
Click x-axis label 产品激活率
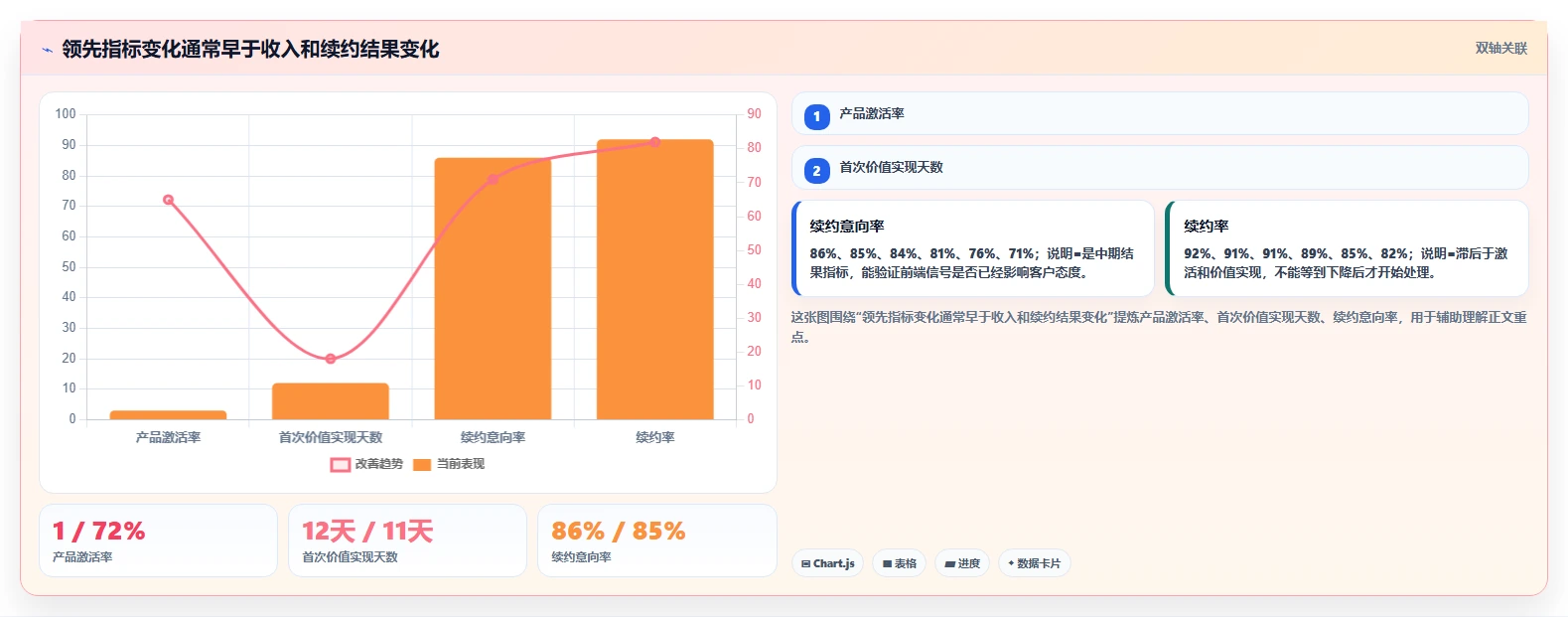click(168, 437)
